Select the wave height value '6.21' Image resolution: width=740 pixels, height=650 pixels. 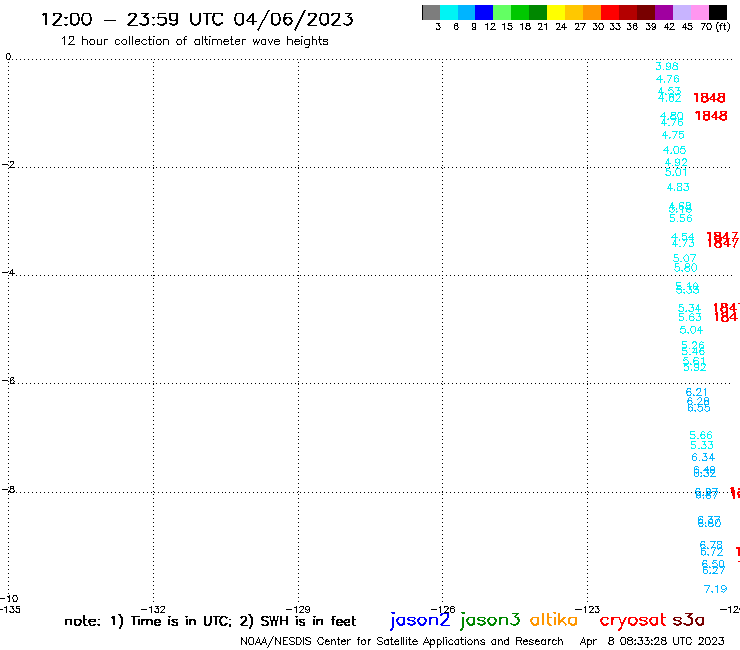point(697,392)
